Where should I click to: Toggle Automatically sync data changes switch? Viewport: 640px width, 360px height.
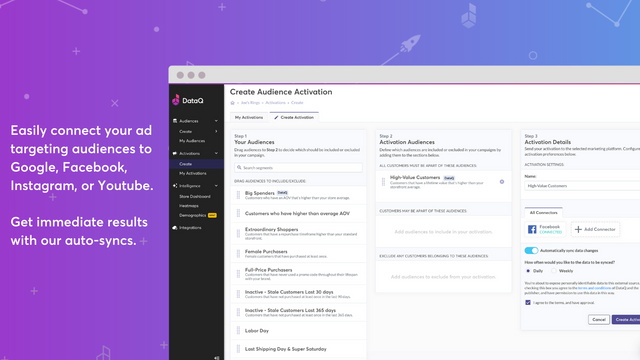coord(531,250)
